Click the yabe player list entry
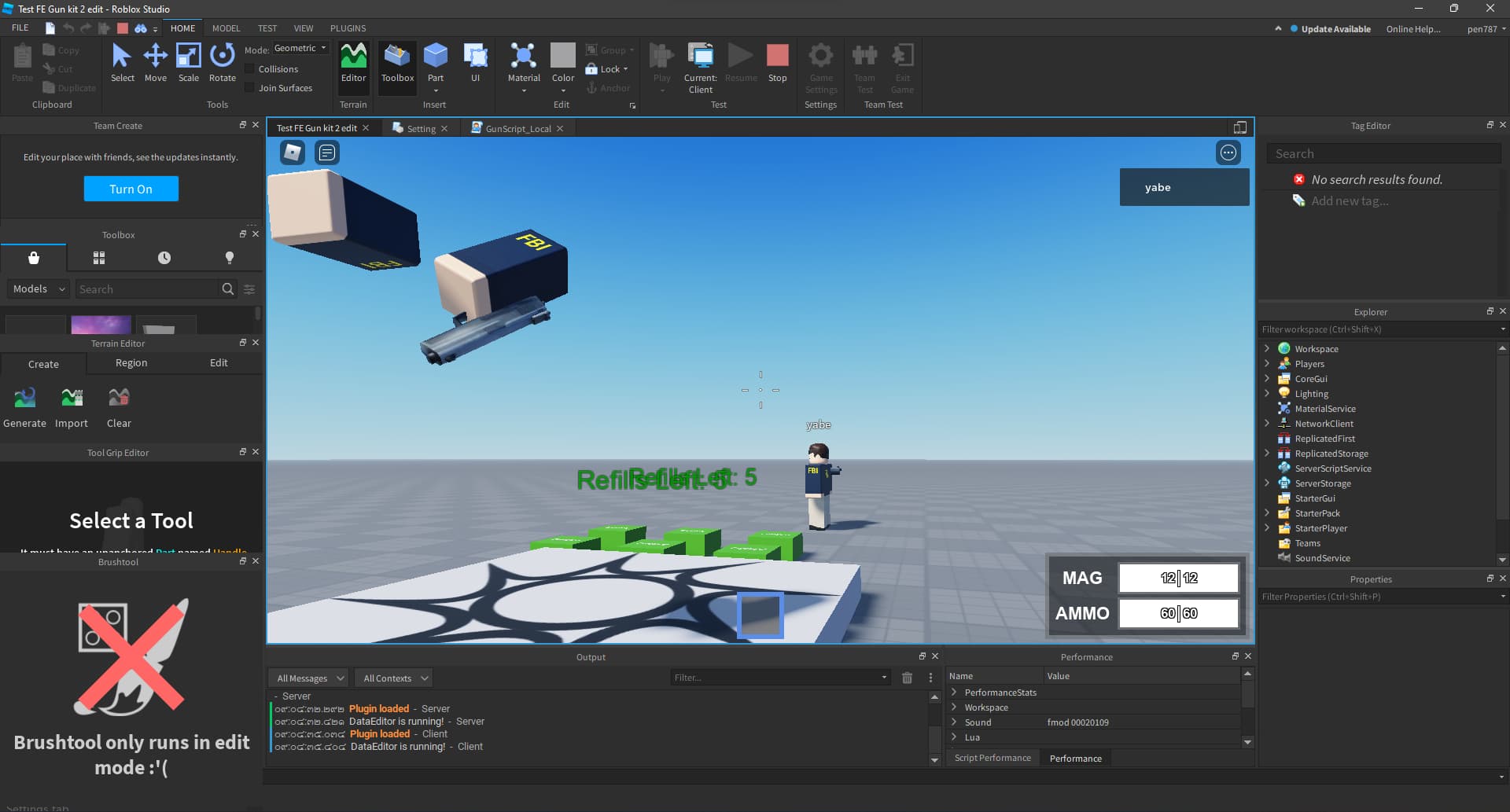 tap(1184, 187)
